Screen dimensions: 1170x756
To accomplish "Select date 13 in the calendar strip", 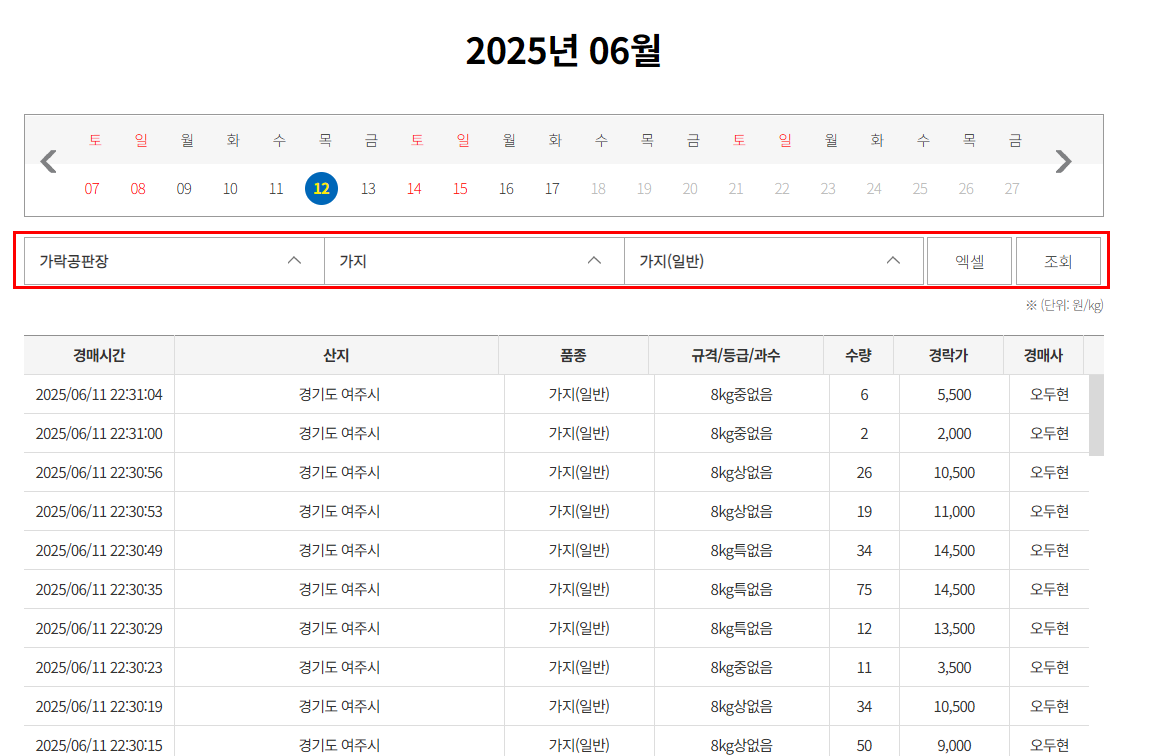I will (368, 189).
